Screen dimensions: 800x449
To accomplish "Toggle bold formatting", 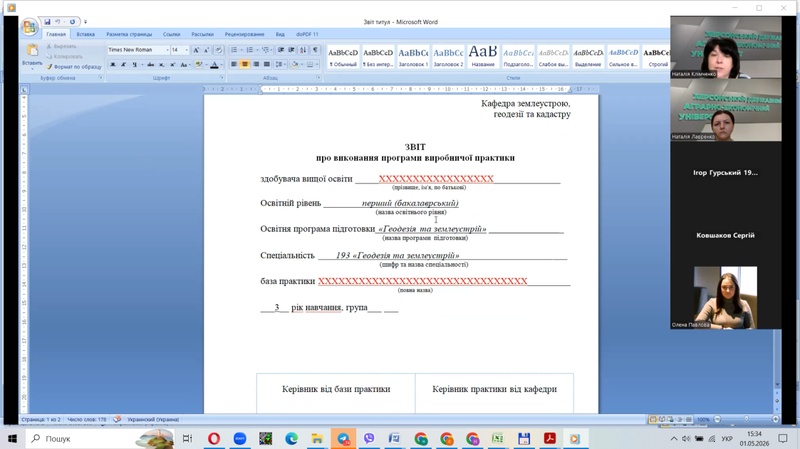I will [113, 65].
